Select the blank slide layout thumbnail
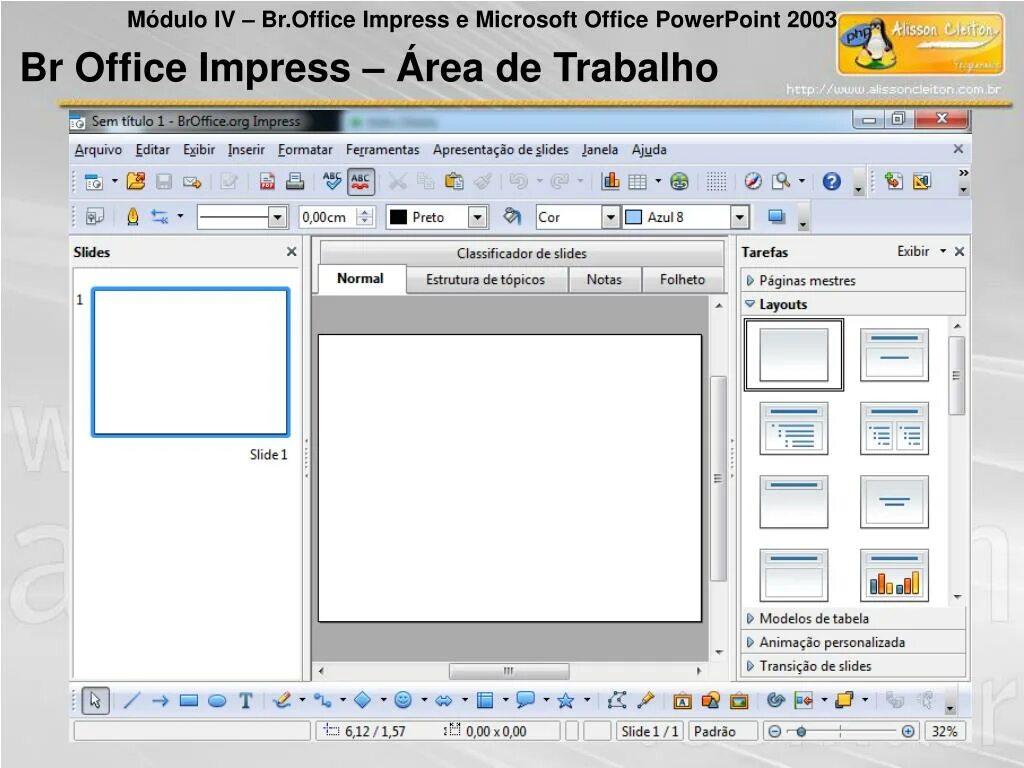The image size is (1024, 768). (793, 355)
